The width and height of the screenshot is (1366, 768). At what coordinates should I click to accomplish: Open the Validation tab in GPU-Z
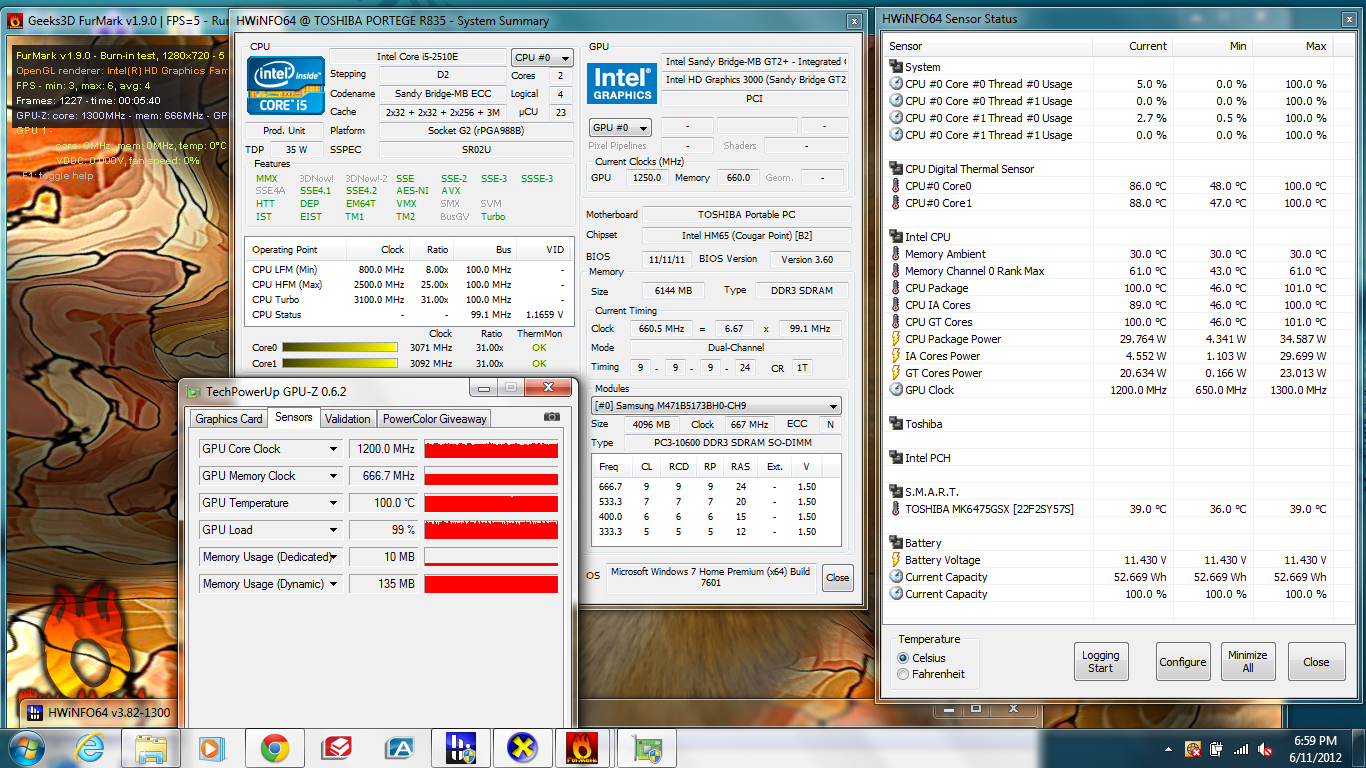(x=348, y=419)
